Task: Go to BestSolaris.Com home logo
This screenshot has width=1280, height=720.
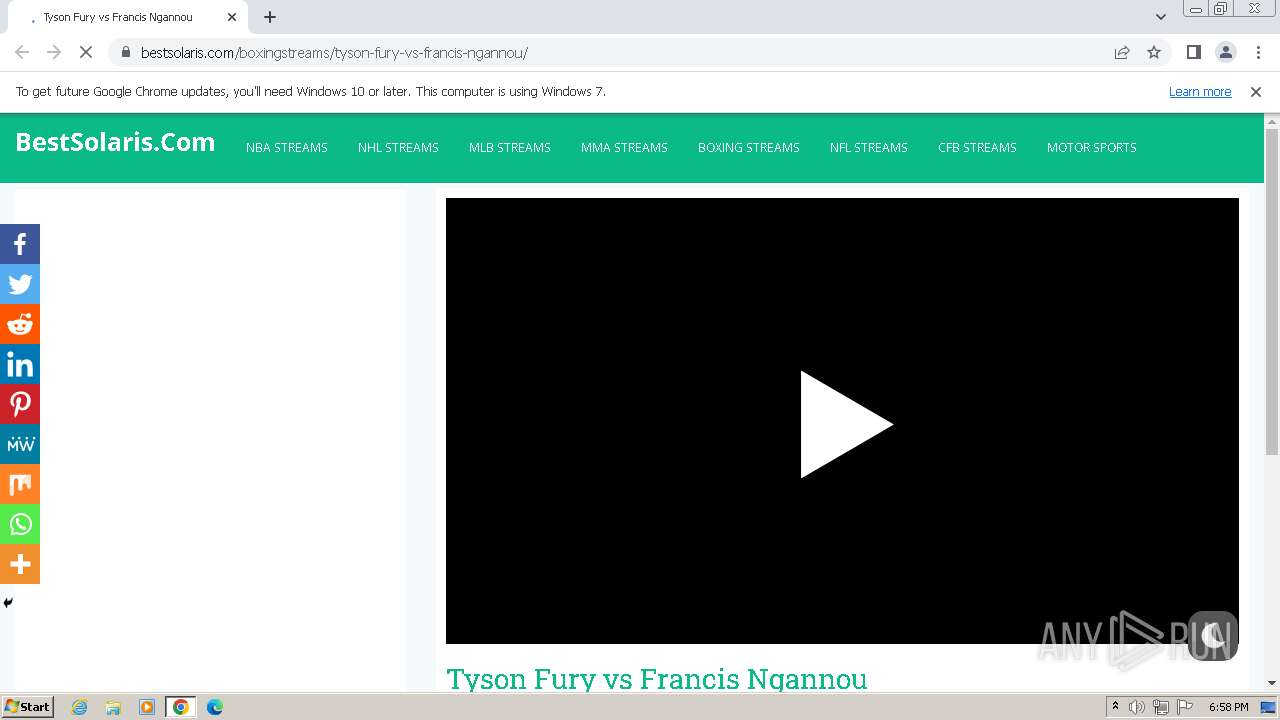Action: pyautogui.click(x=115, y=142)
